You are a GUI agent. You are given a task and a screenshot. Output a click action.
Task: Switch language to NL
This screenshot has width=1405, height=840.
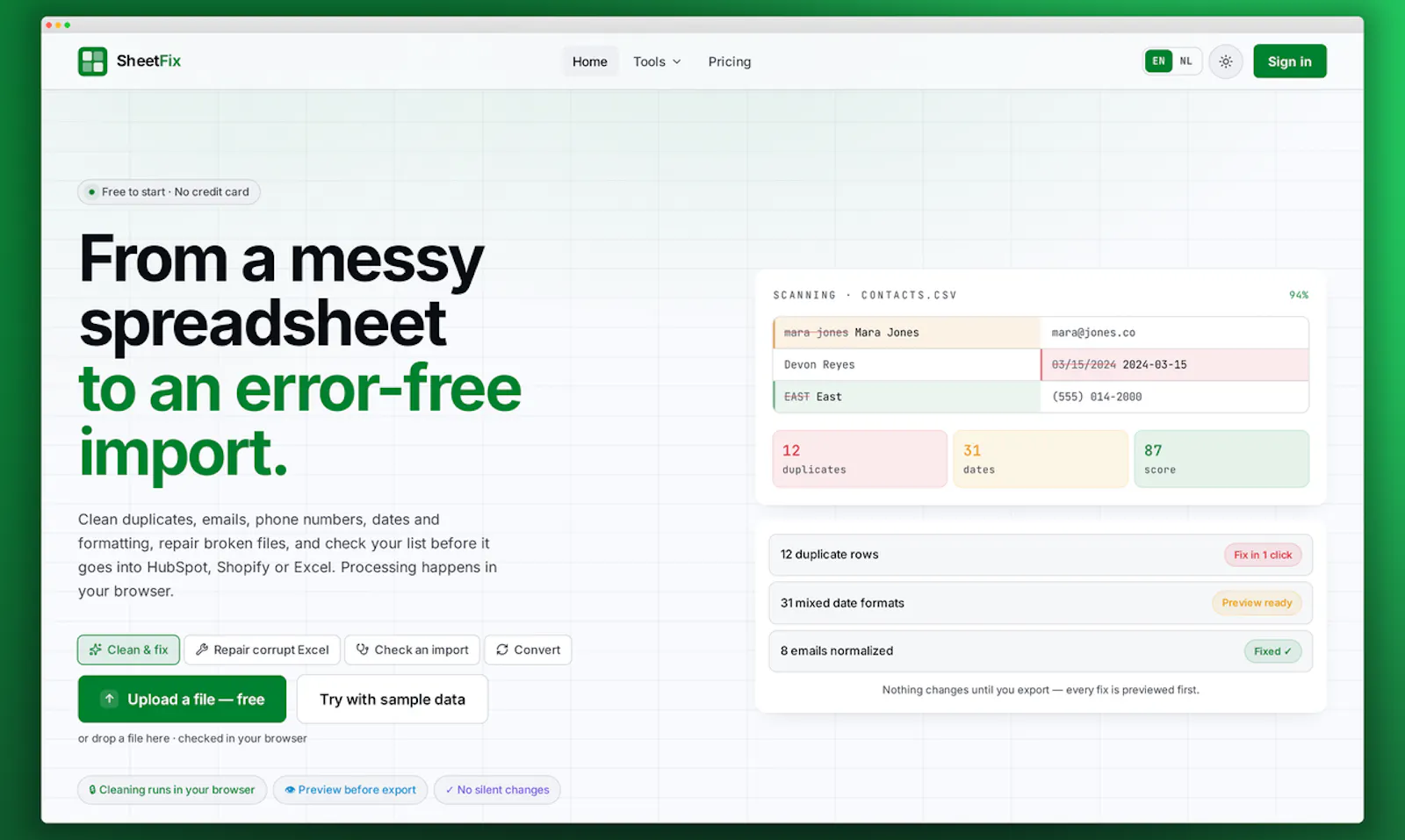click(1186, 61)
